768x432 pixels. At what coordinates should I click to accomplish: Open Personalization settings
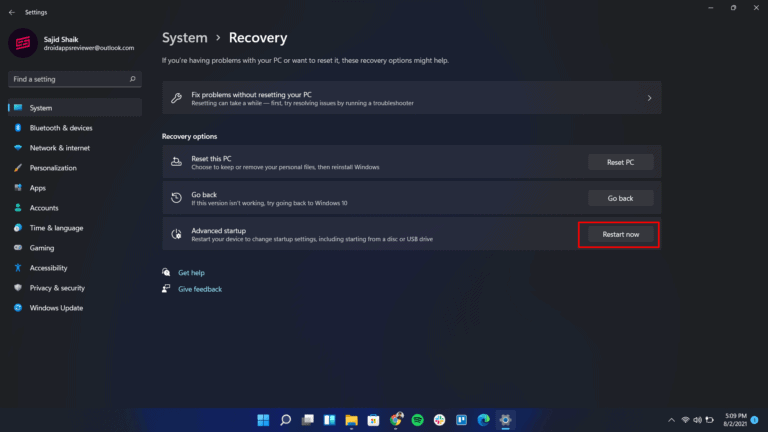click(75, 168)
